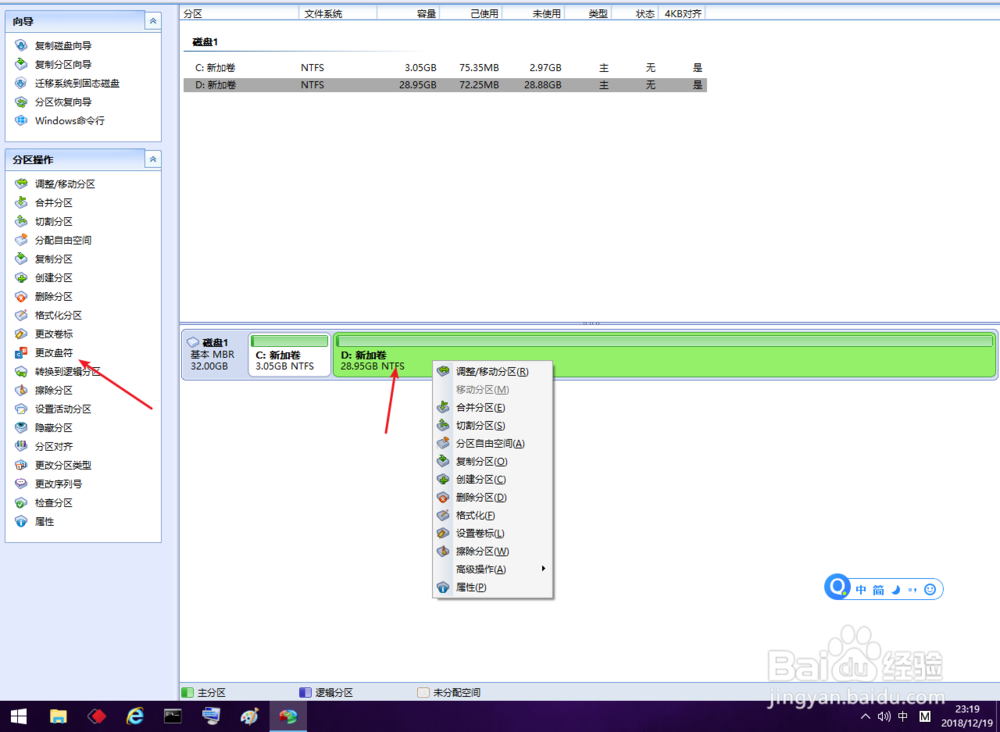Screen dimensions: 1000x732
Task: Click the Windows命令行 icon
Action: point(21,120)
